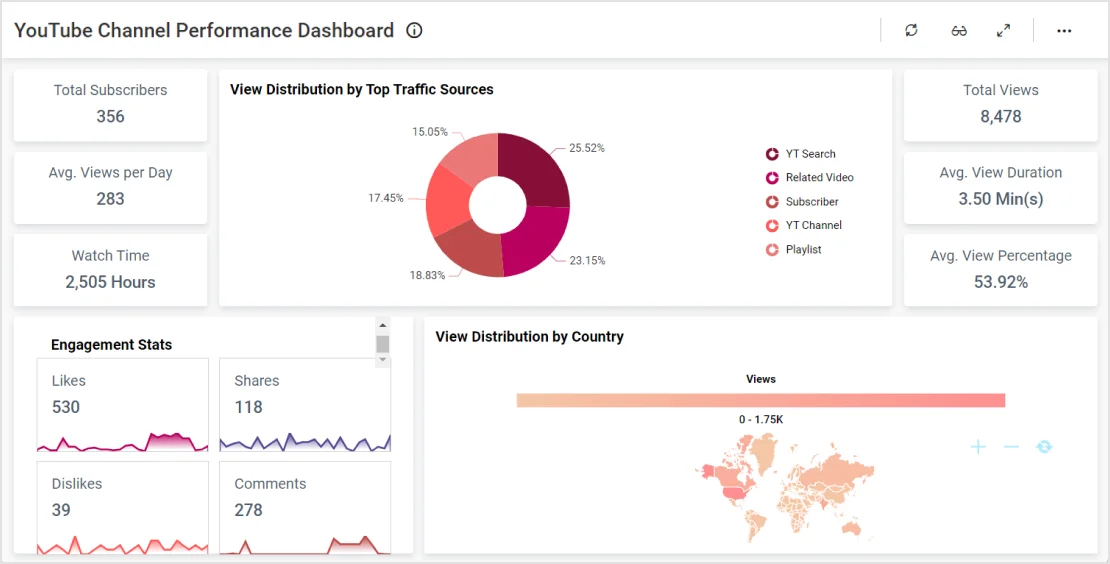Screen dimensions: 1110x564
Task: Click the glasses view icon
Action: pyautogui.click(x=959, y=30)
